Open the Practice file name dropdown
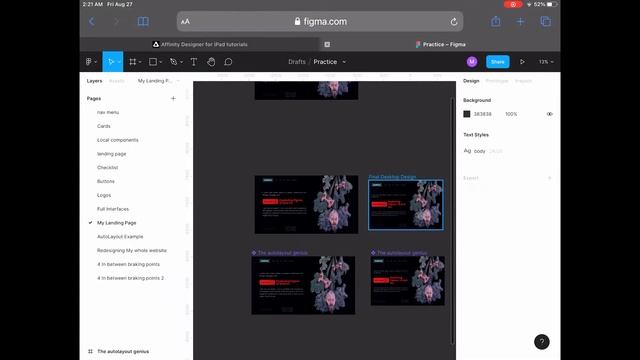 pyautogui.click(x=344, y=62)
